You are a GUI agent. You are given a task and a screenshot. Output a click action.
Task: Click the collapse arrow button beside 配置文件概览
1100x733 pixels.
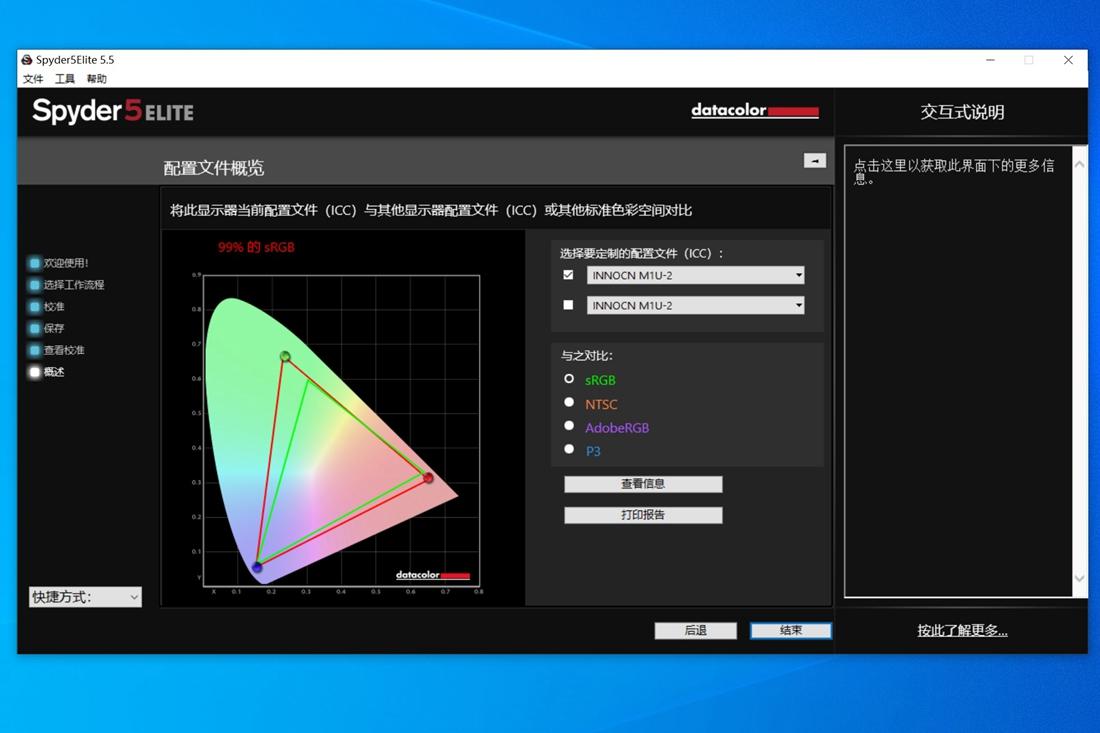tap(814, 161)
